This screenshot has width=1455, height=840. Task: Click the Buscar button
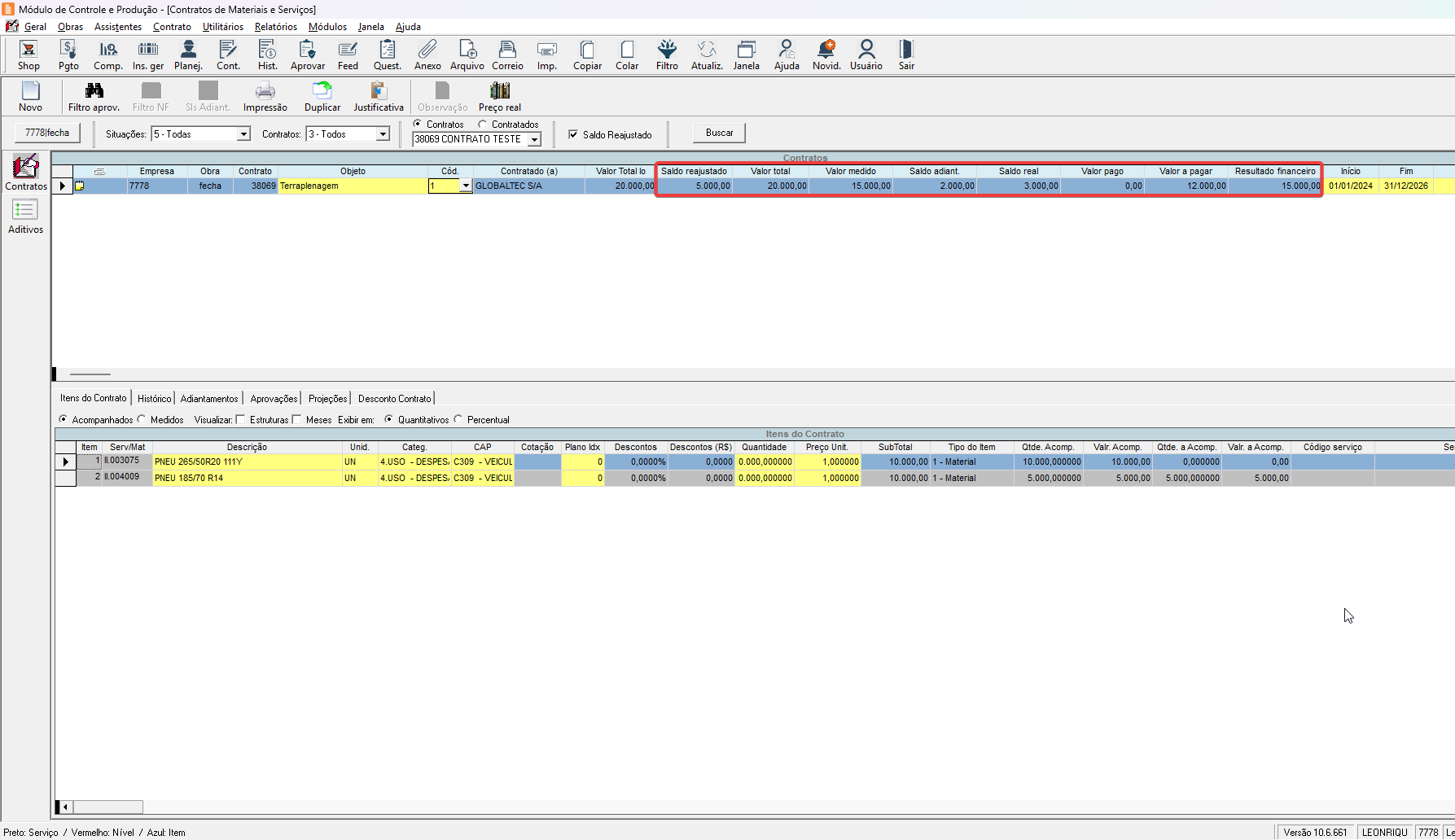point(719,133)
